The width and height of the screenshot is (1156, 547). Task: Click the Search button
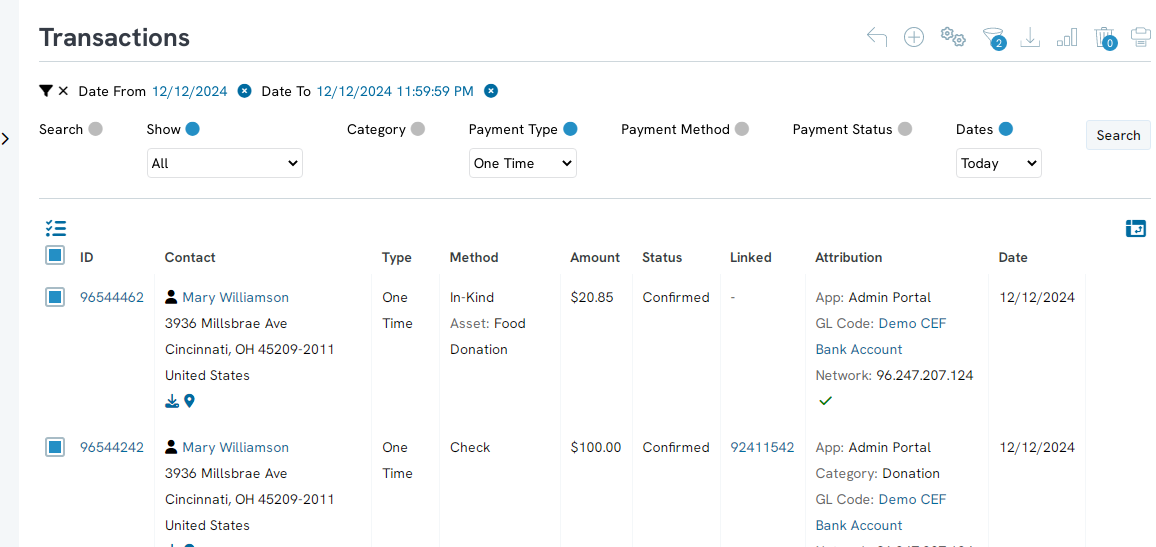tap(1117, 135)
